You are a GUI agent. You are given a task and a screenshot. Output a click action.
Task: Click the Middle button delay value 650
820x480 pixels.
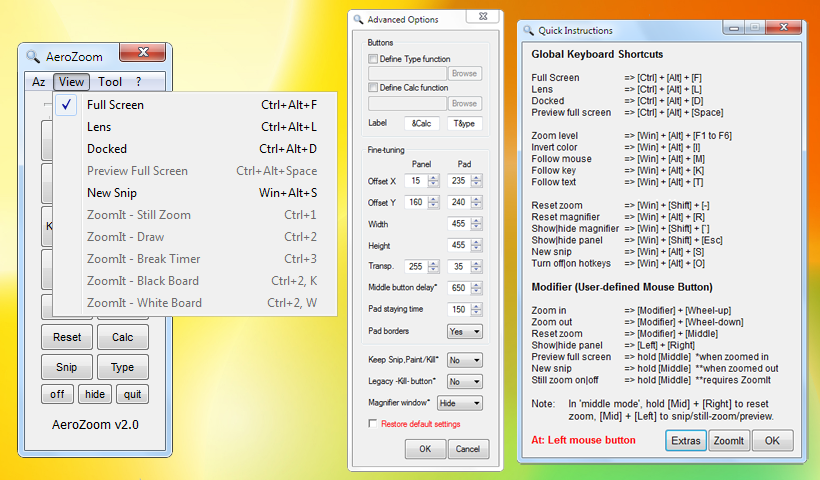459,288
